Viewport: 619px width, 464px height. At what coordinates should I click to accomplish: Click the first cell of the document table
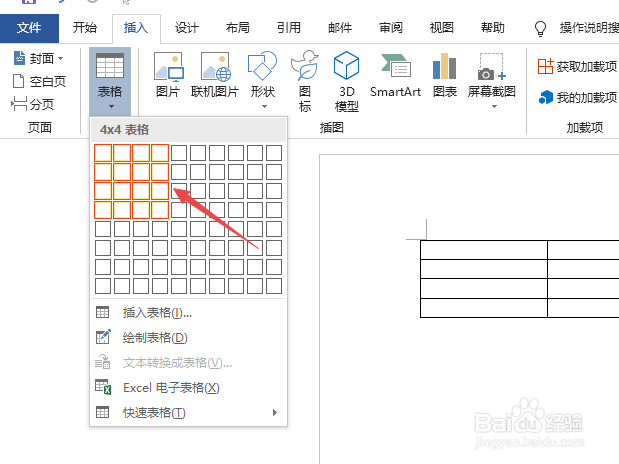coord(484,250)
